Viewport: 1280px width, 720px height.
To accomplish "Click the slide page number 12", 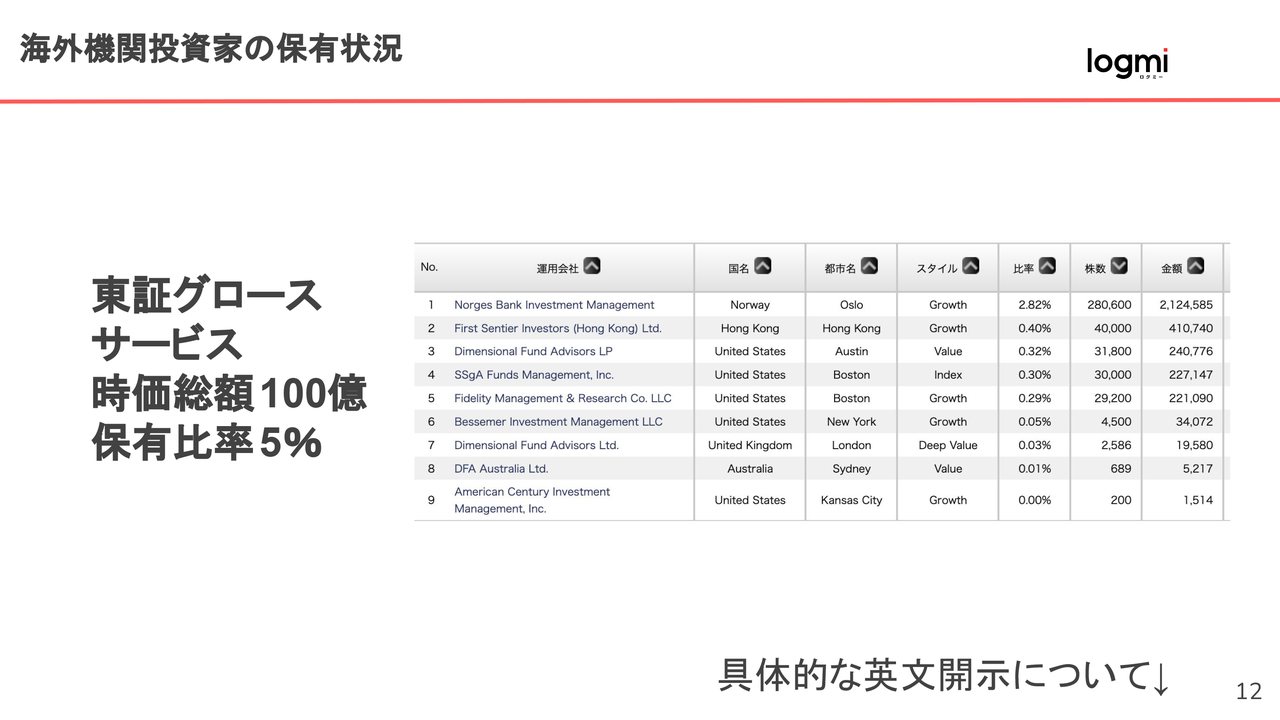I will (1248, 691).
